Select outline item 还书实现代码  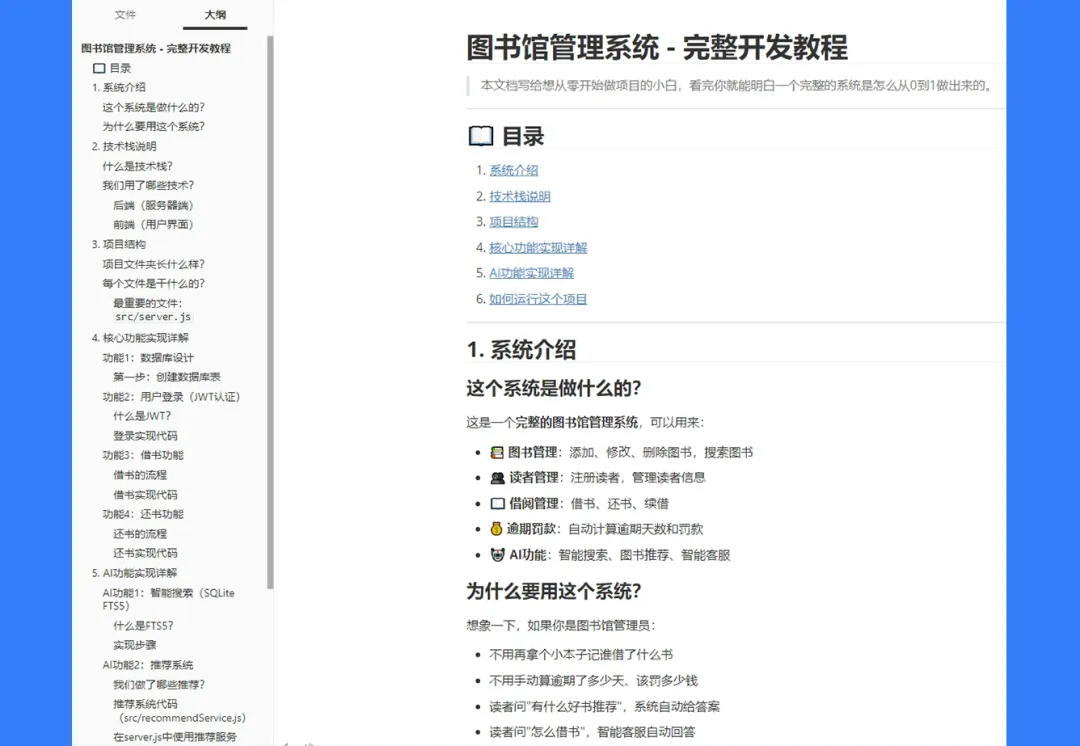[x=145, y=553]
